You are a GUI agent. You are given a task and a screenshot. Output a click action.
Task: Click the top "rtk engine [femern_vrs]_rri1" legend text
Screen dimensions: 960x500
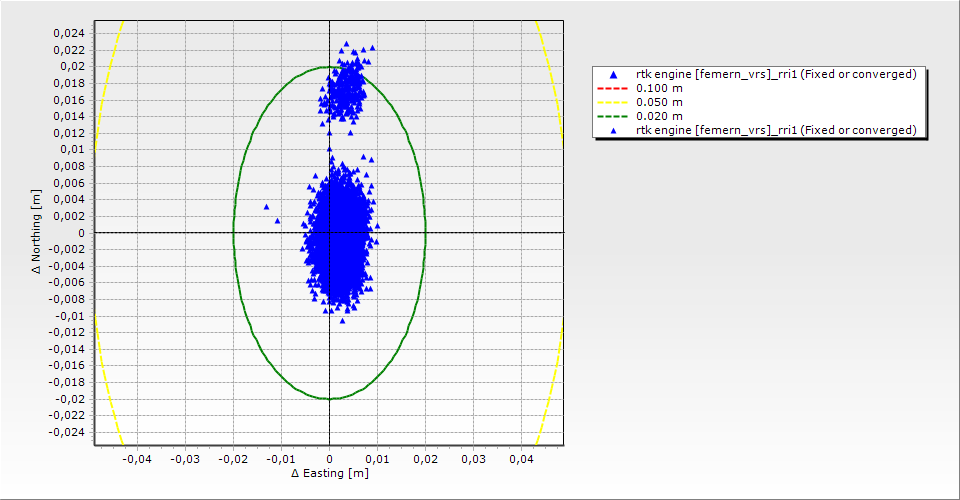pyautogui.click(x=776, y=74)
